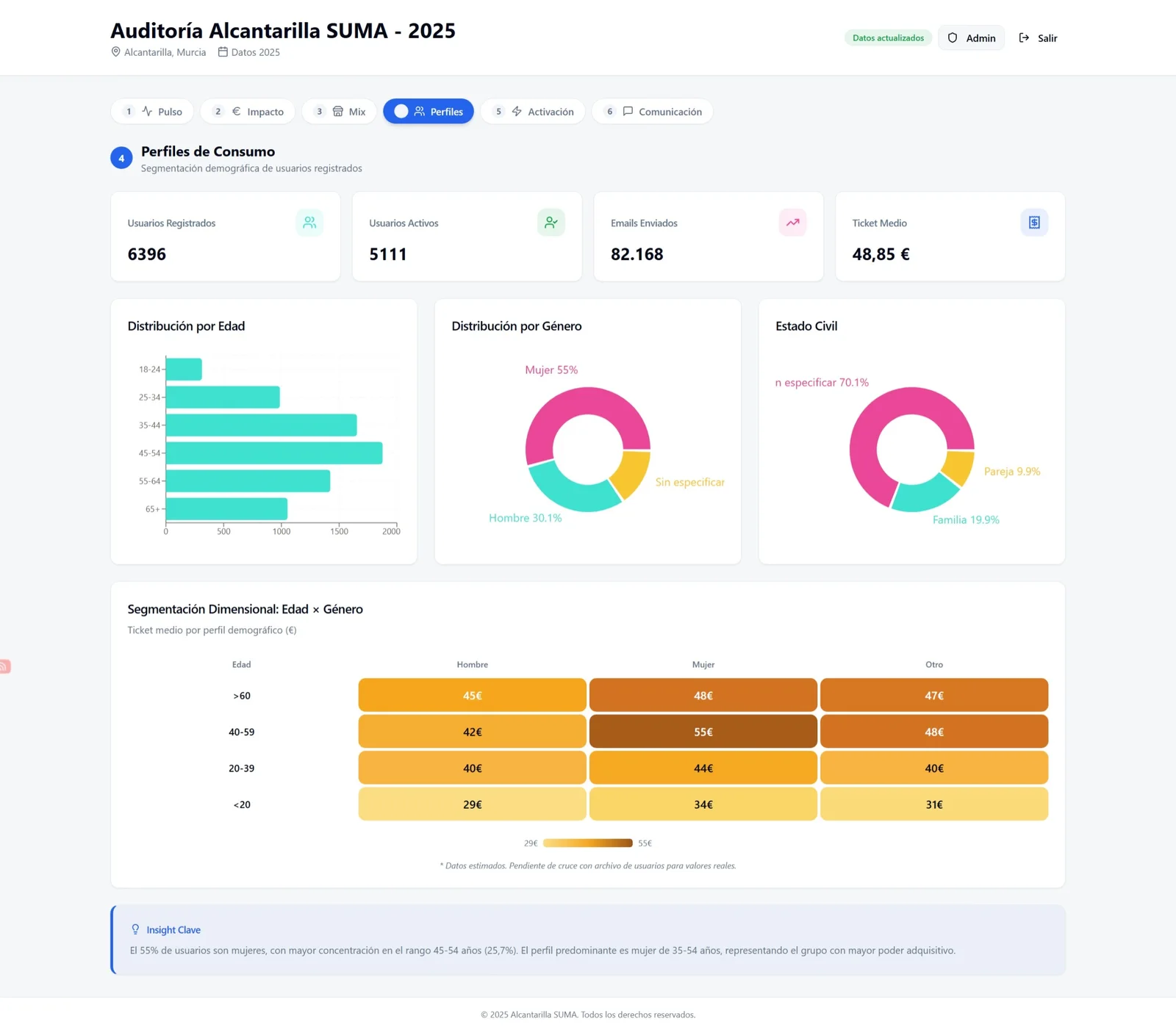Click the 20-39 Hombre 40€ cell

point(473,768)
